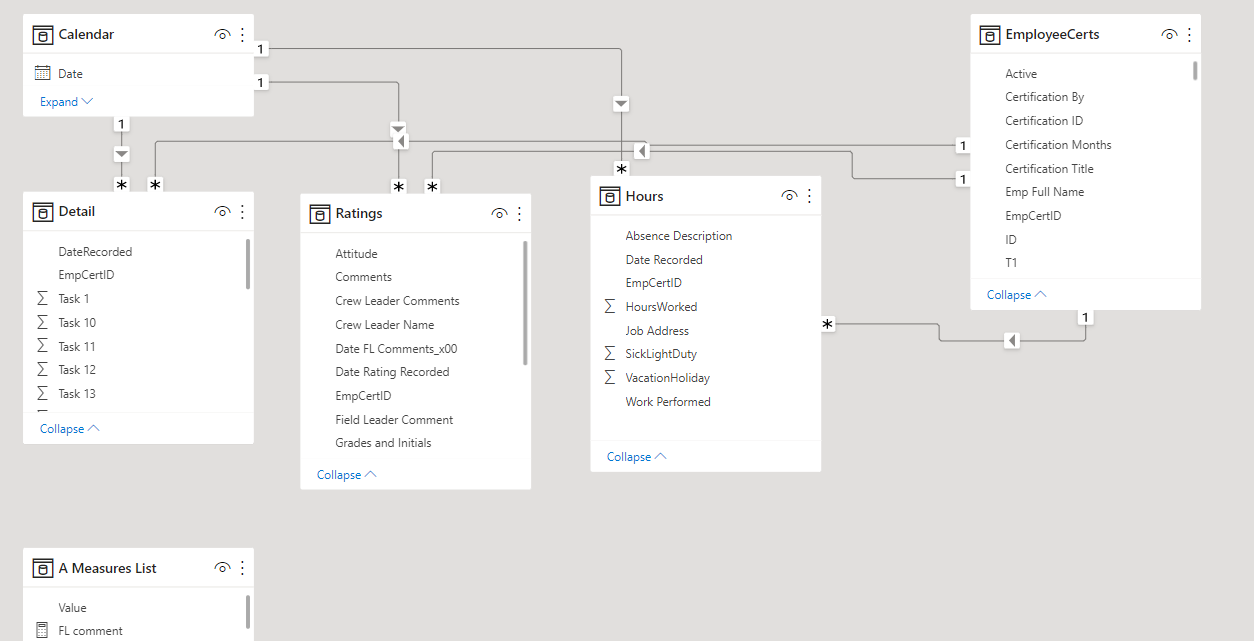Select the Crew Leader Comments field

coord(397,301)
